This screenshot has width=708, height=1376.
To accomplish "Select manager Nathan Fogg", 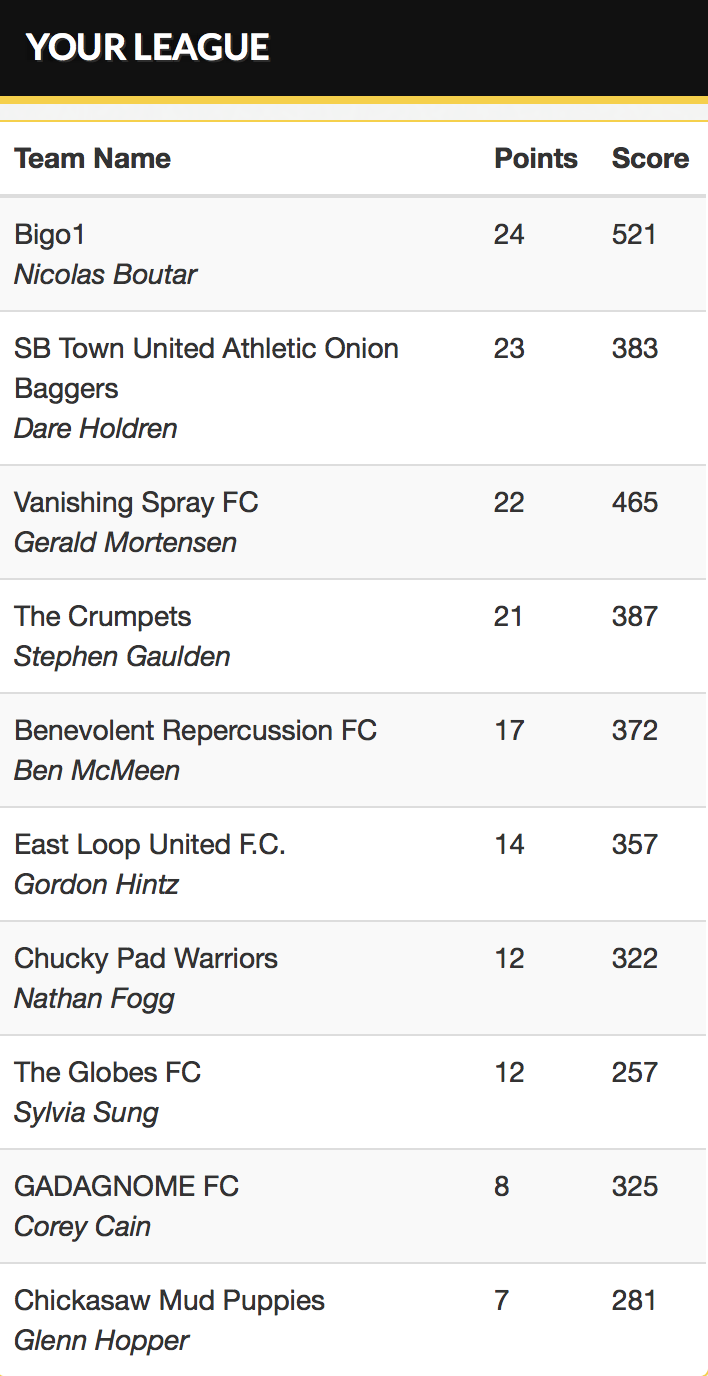I will [x=95, y=998].
